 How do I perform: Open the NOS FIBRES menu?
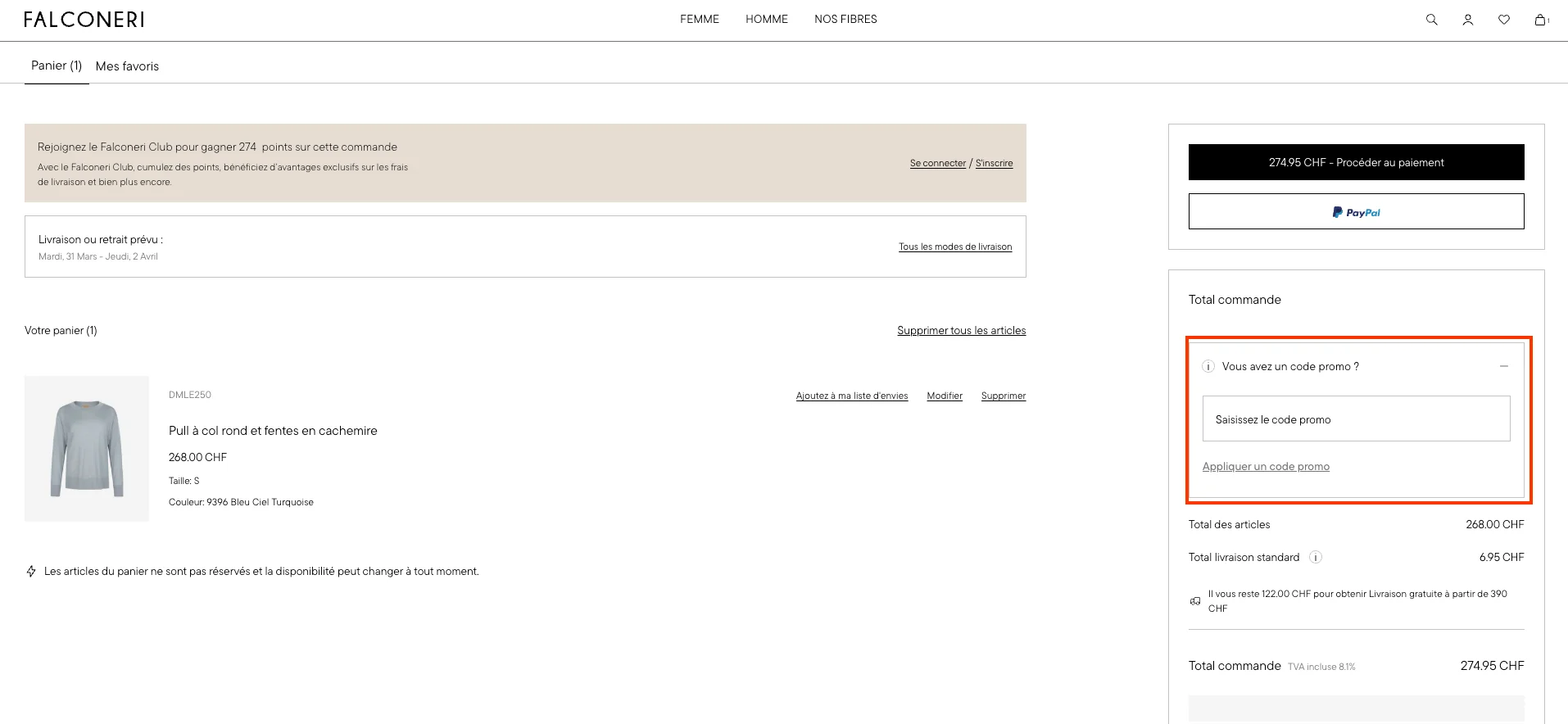845,19
